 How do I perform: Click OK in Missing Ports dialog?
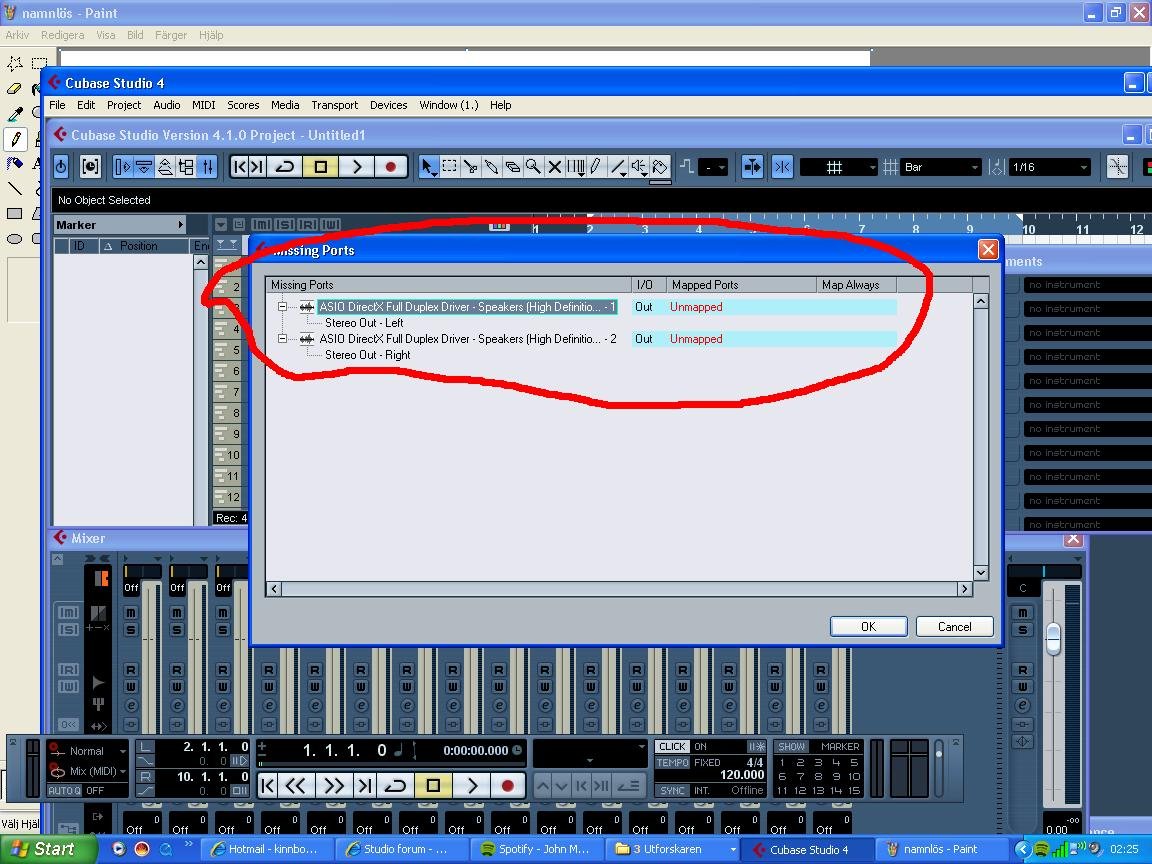(868, 626)
